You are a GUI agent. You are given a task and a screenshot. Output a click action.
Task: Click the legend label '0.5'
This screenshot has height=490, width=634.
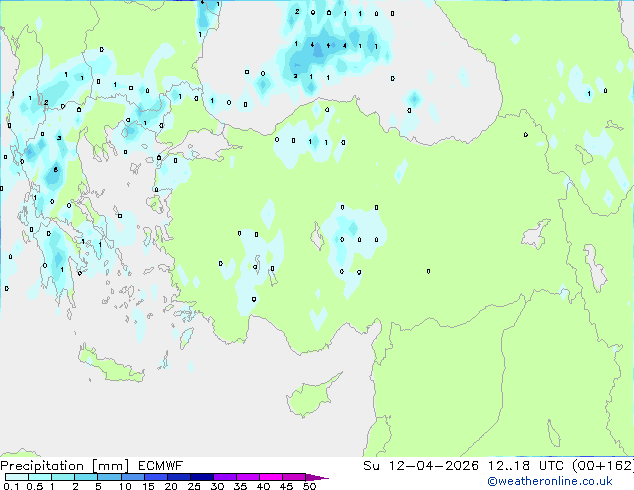pos(35,486)
